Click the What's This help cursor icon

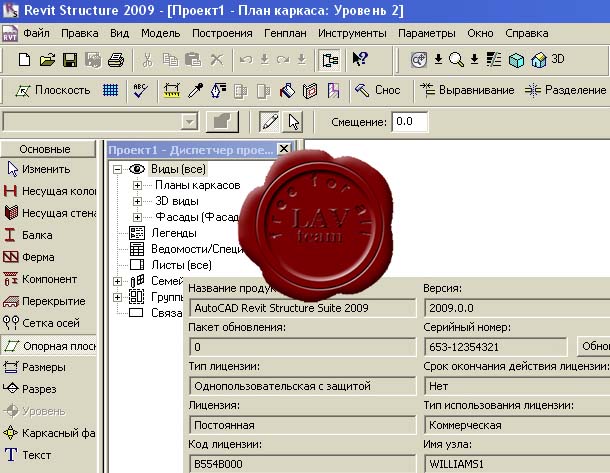[x=360, y=59]
